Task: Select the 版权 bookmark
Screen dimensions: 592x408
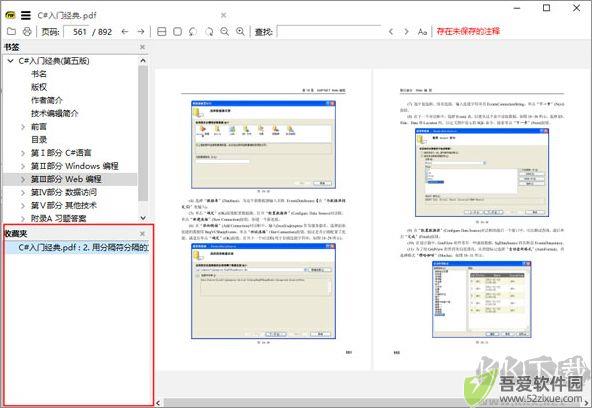Action: pyautogui.click(x=39, y=87)
